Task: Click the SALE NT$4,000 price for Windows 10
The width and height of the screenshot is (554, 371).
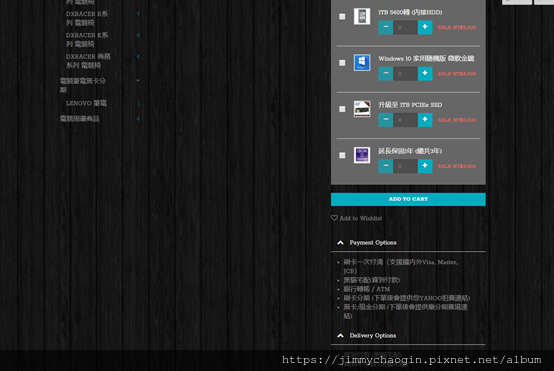Action: coord(457,74)
